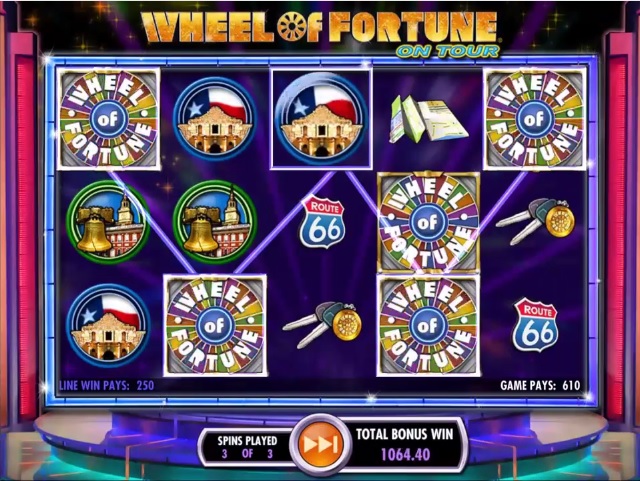Screen dimensions: 640x481
Task: Click the Route 66 sign in bottom-right
Action: 536,325
